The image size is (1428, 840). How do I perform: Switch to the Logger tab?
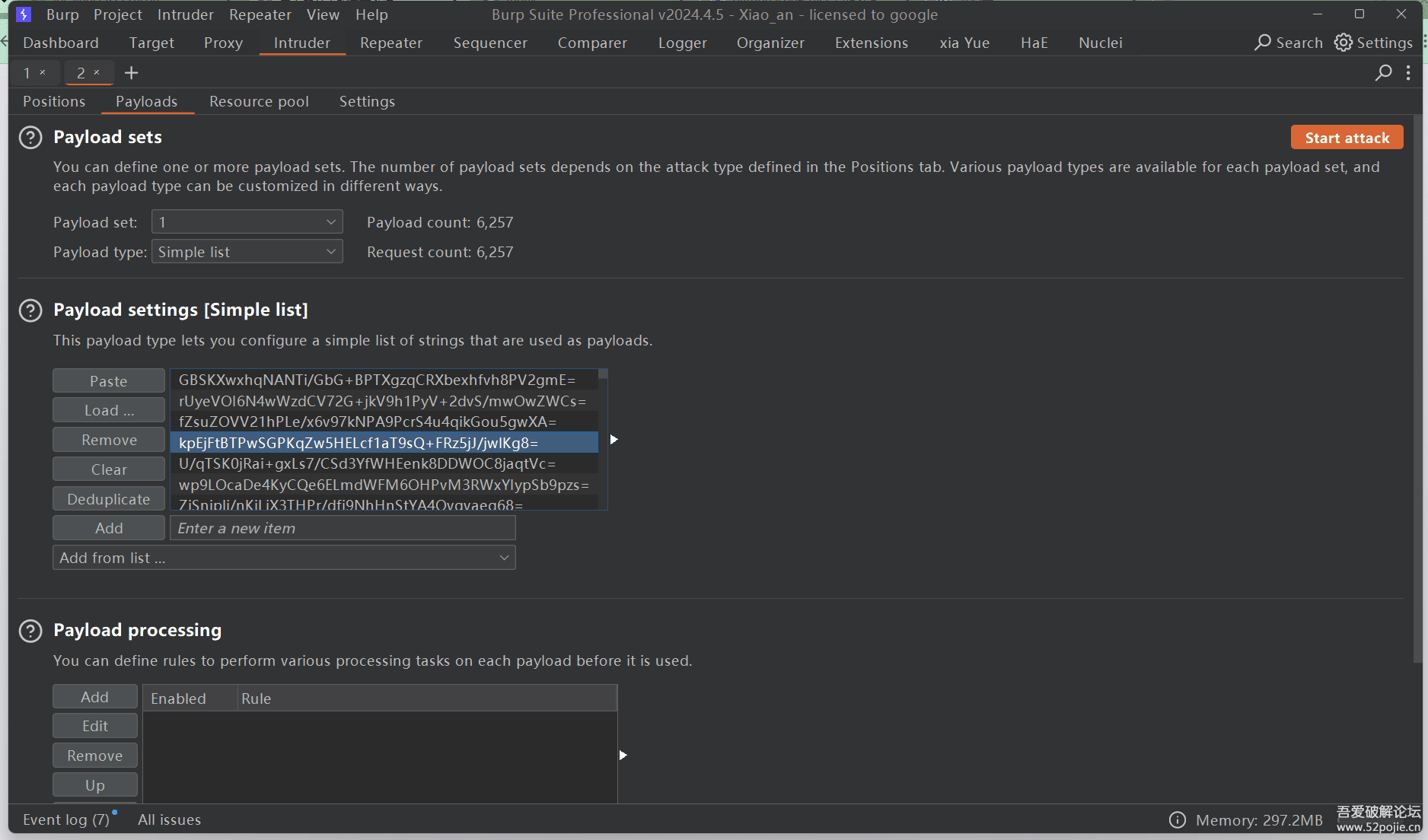click(x=683, y=43)
